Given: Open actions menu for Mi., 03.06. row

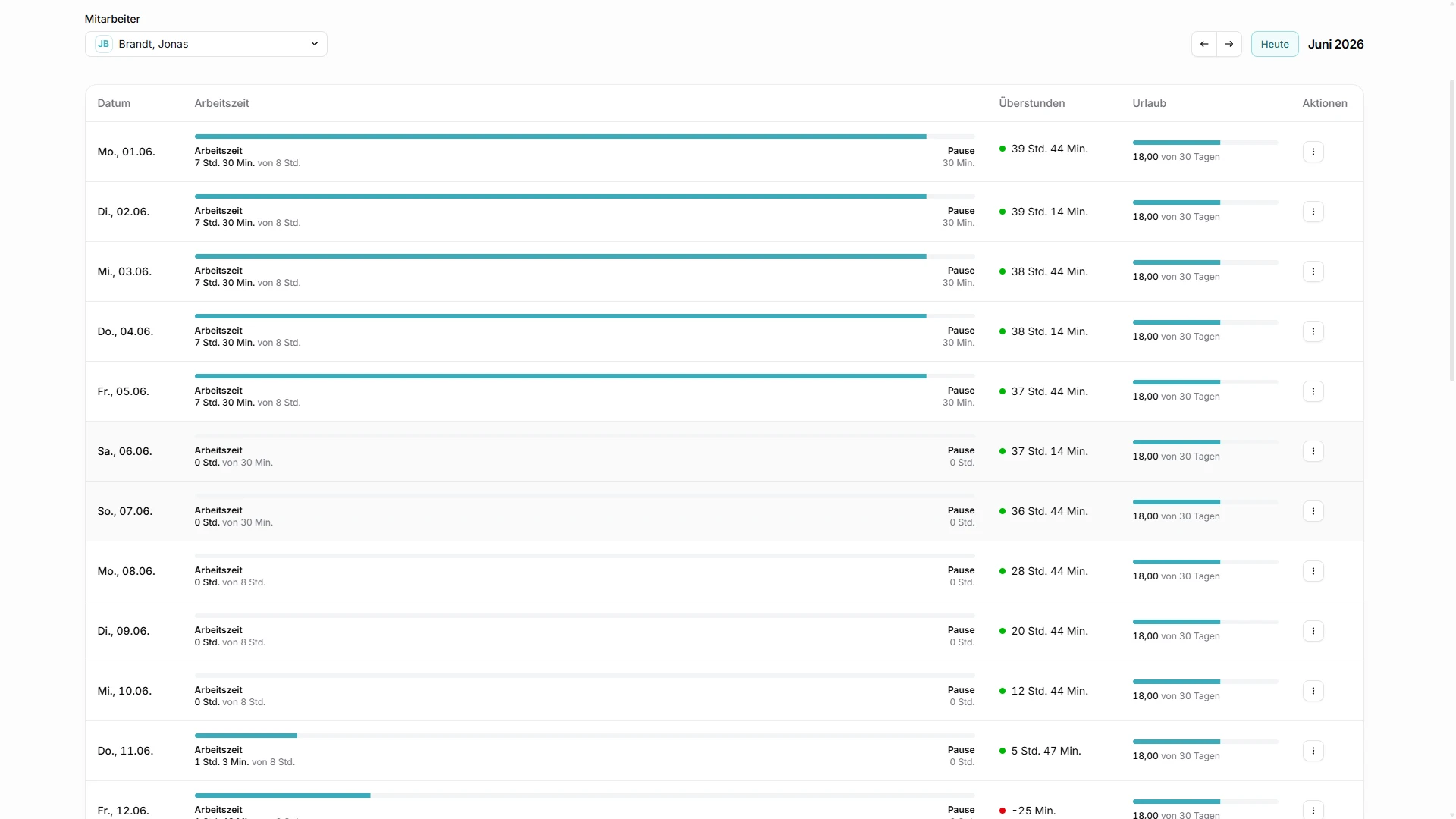Looking at the screenshot, I should [1313, 271].
